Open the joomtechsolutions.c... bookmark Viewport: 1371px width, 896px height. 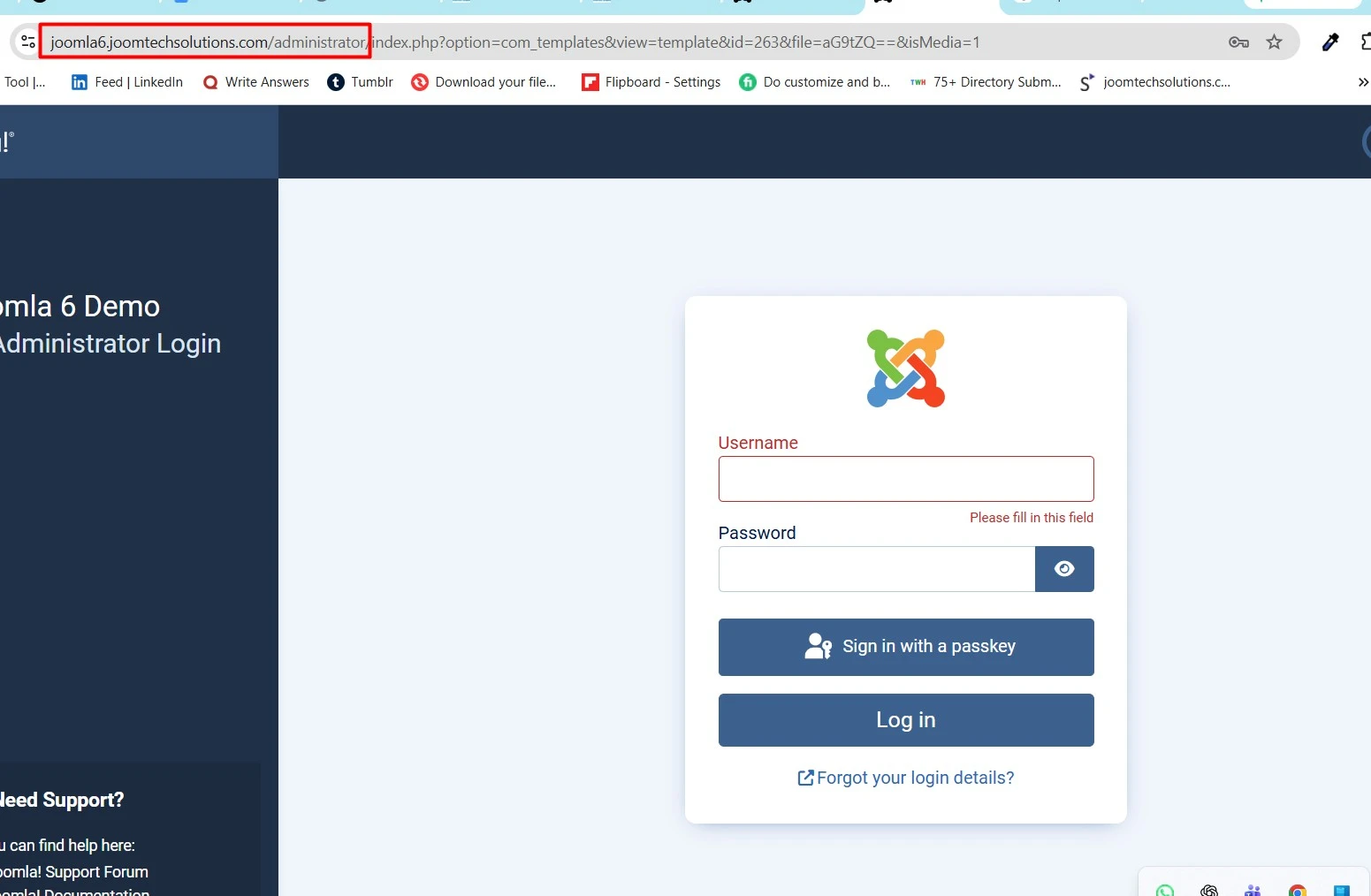coord(1154,82)
